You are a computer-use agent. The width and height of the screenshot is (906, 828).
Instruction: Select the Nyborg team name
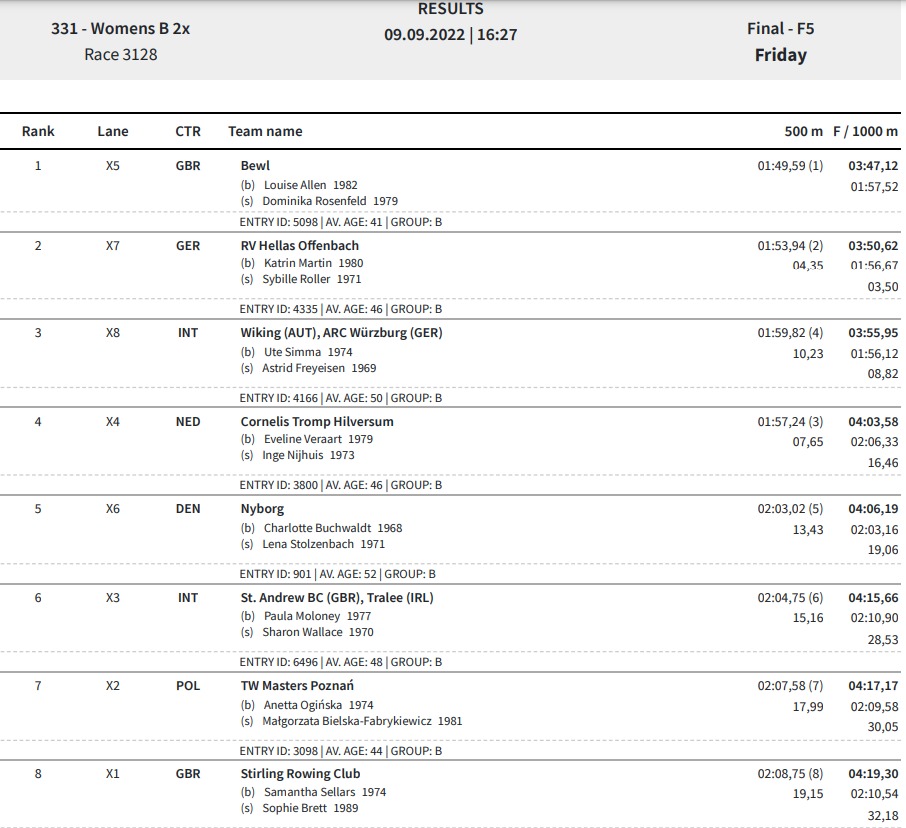[262, 509]
